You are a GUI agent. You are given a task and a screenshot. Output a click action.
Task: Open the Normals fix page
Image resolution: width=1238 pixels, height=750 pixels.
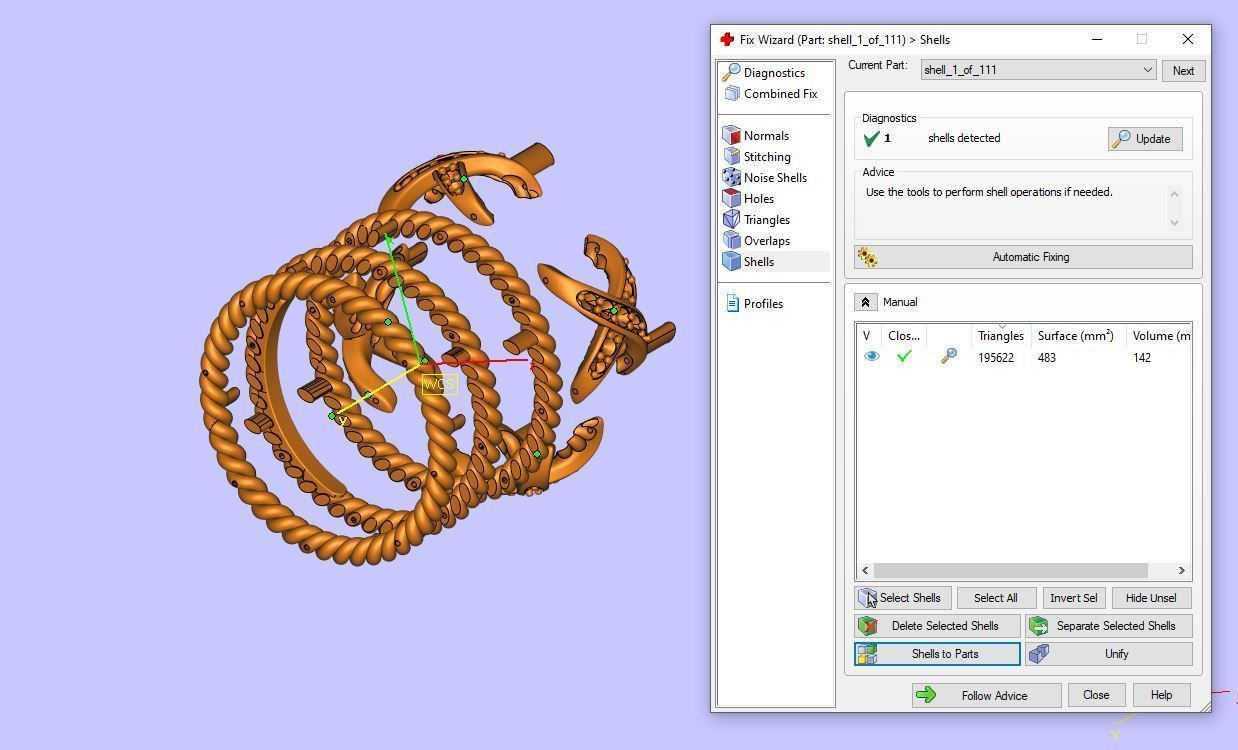tap(765, 135)
